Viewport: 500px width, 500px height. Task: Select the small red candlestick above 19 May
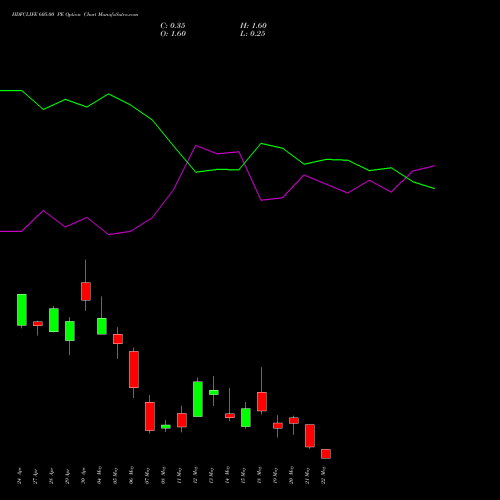(278, 426)
